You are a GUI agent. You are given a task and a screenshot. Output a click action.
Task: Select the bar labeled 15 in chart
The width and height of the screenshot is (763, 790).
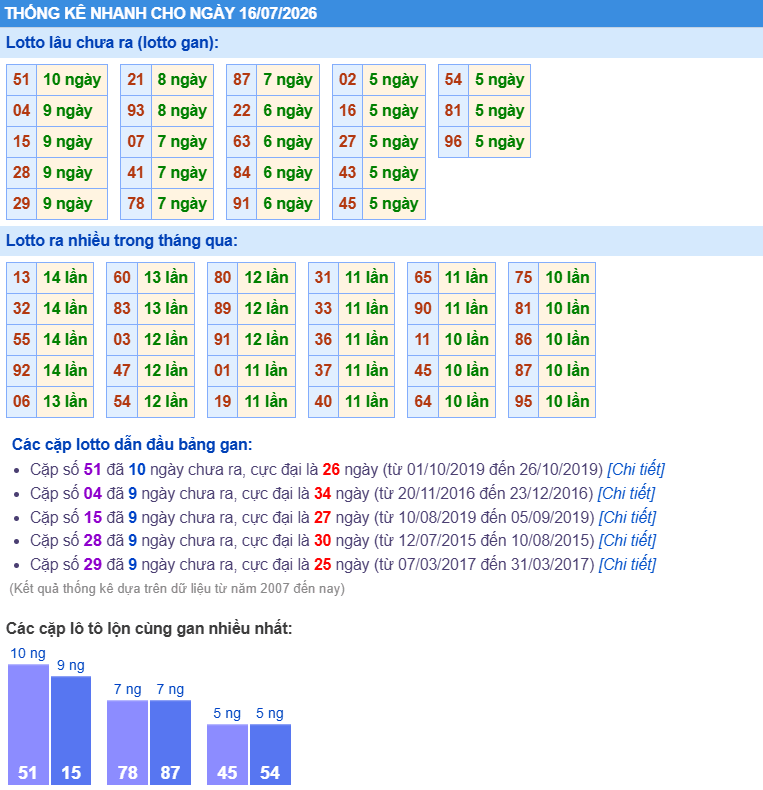coord(71,730)
